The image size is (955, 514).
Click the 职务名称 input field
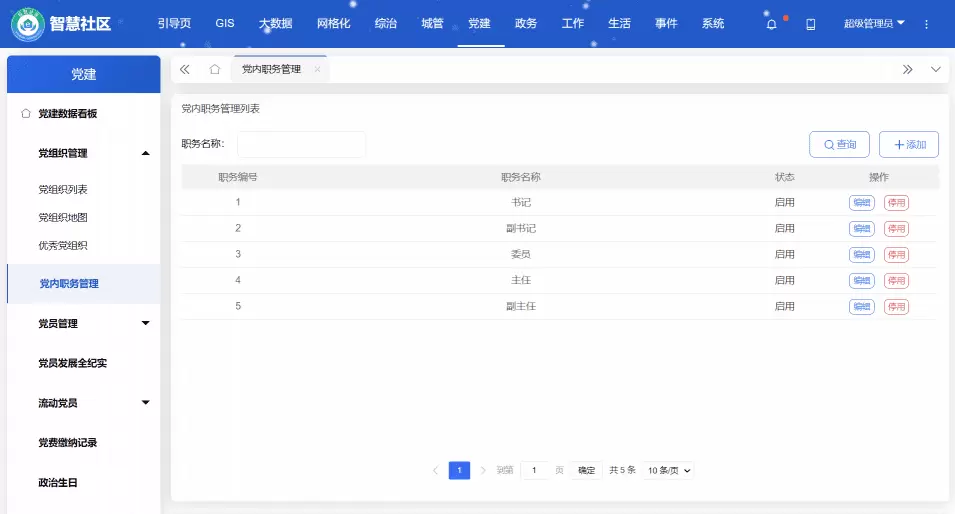coord(301,144)
